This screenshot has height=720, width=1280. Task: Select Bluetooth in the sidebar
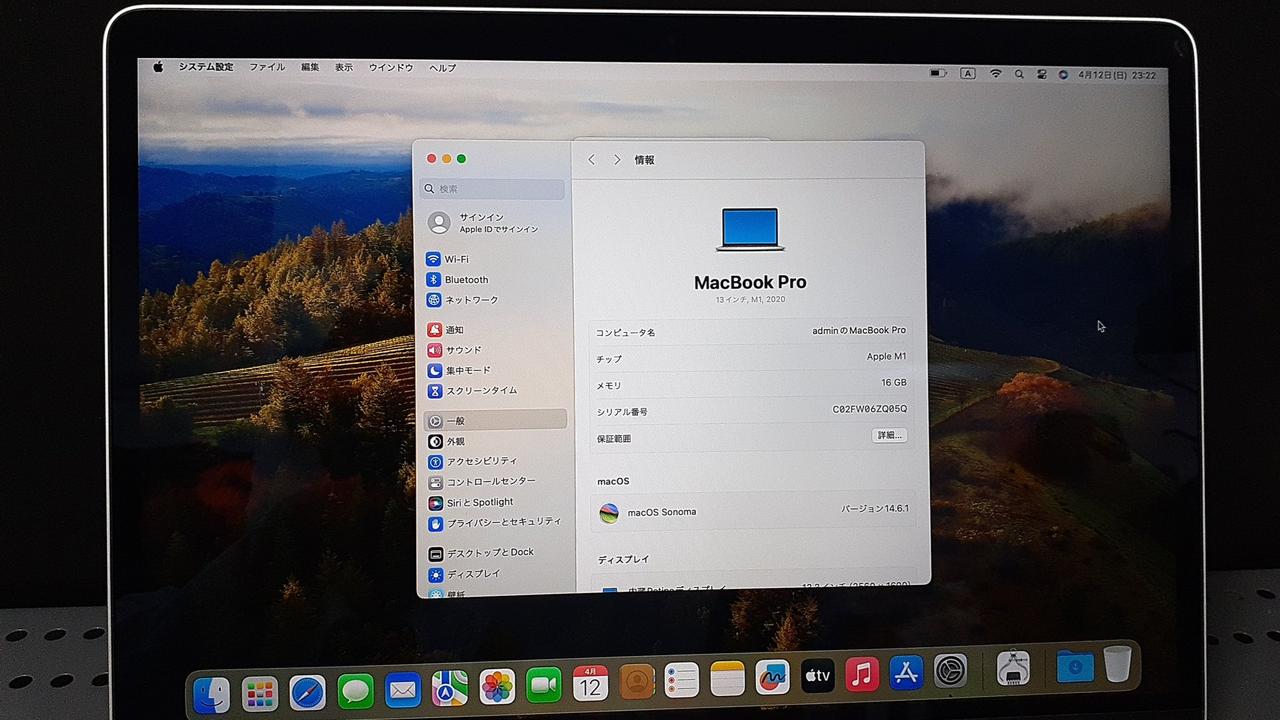[x=465, y=280]
